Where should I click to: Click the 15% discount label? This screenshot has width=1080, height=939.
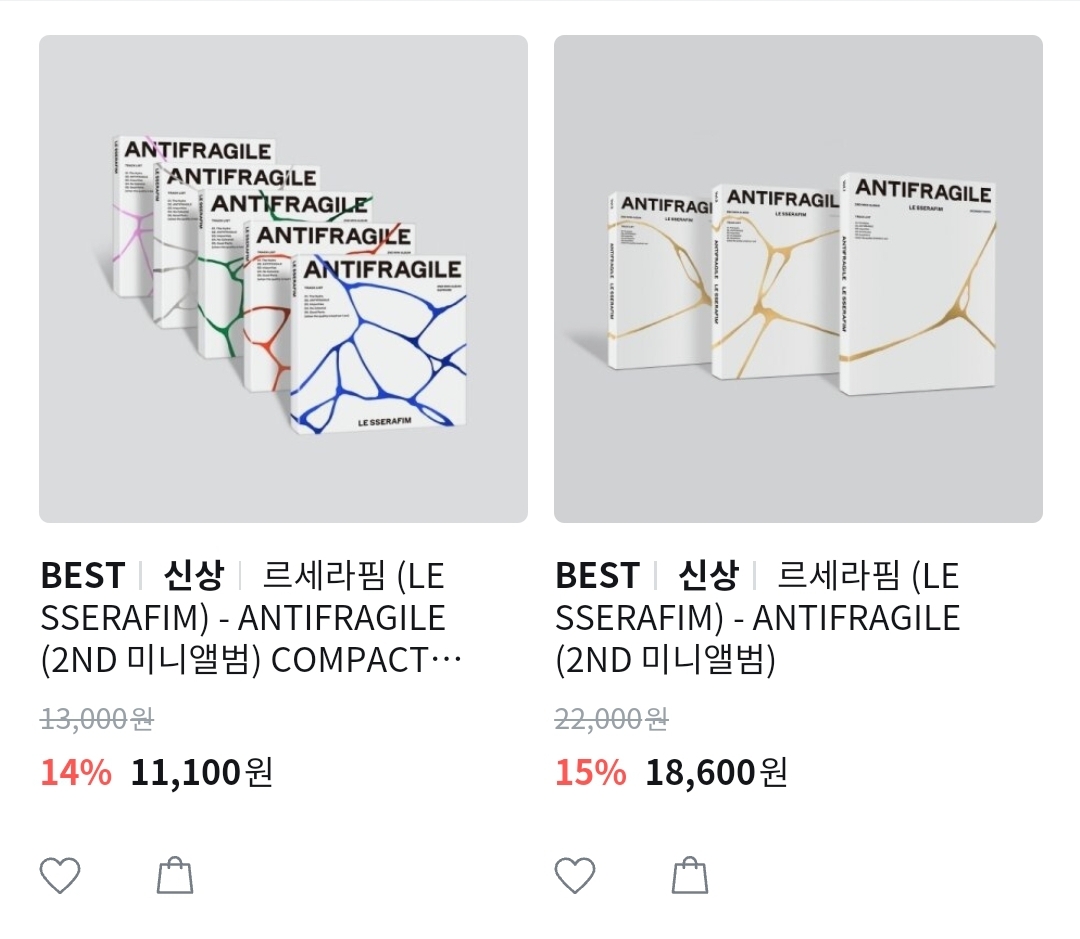[x=582, y=771]
